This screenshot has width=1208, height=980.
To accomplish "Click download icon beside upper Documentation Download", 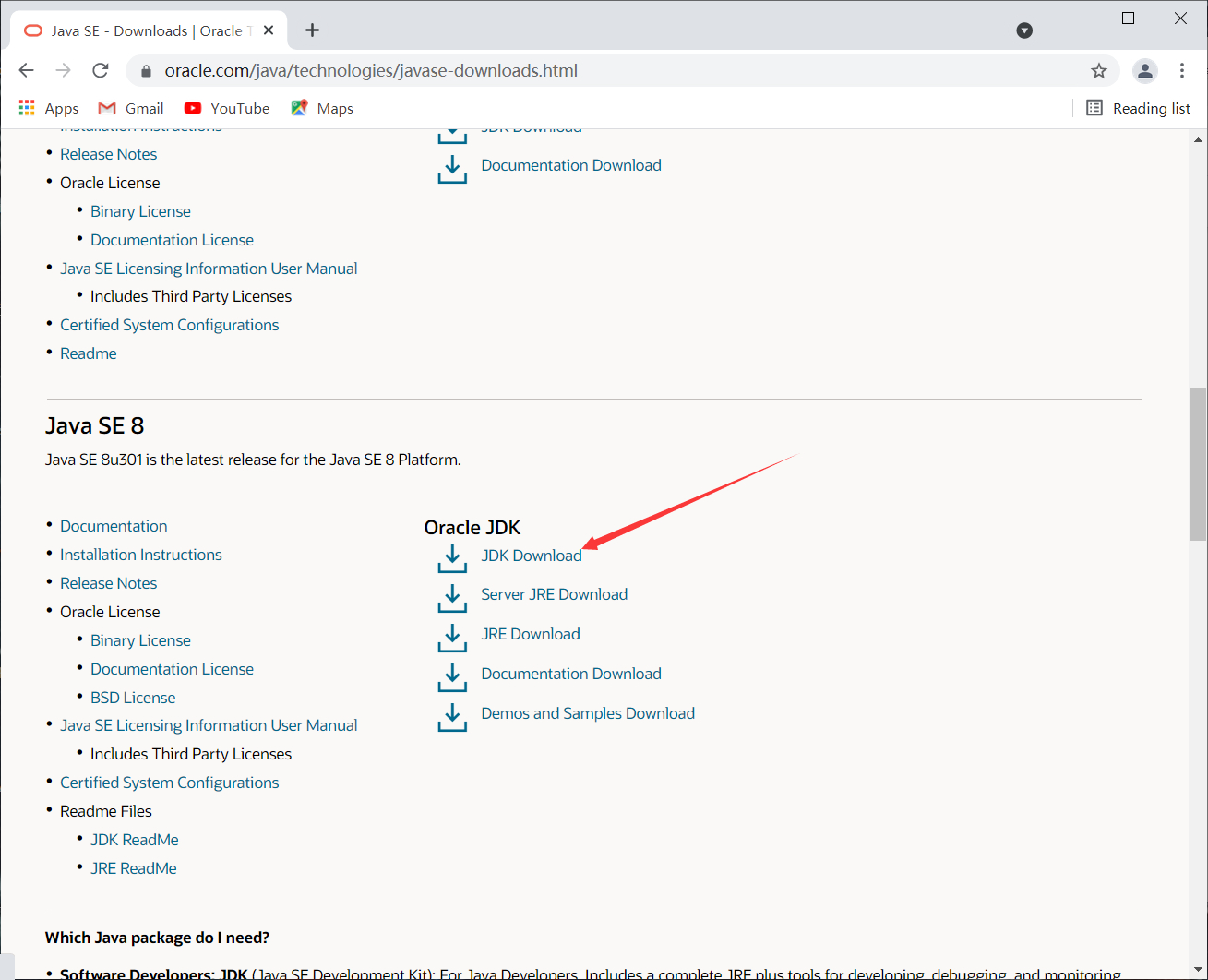I will click(x=452, y=170).
